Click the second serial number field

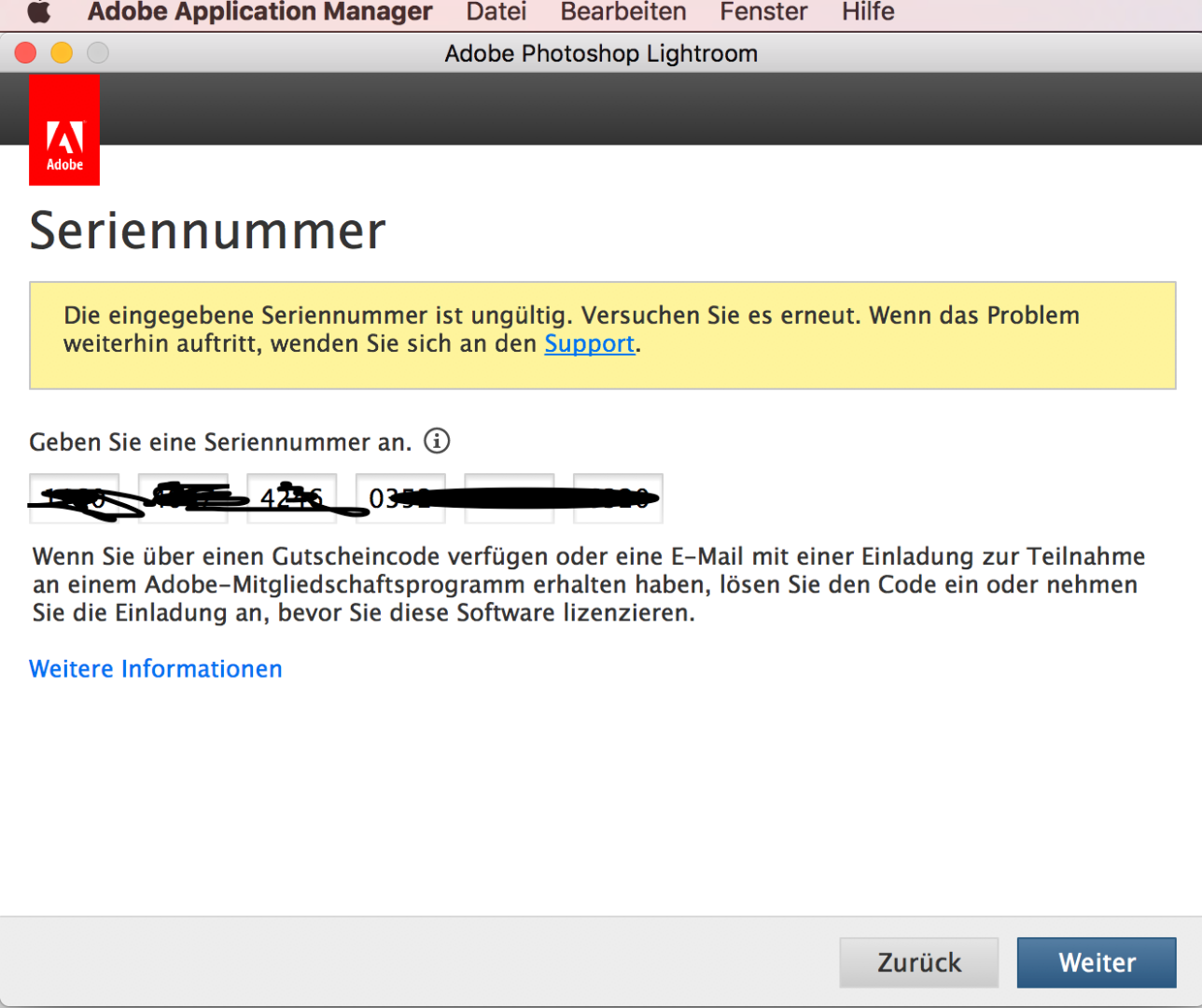tap(183, 498)
